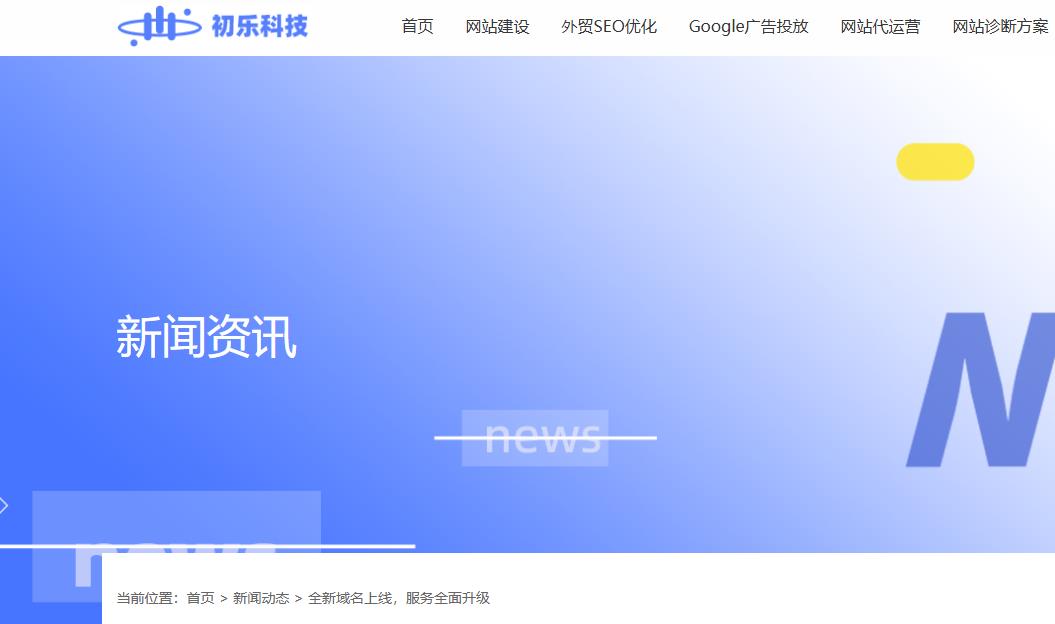Screen dimensions: 1055x624
Task: Open Google广告投放 from the menu bar
Action: (748, 27)
